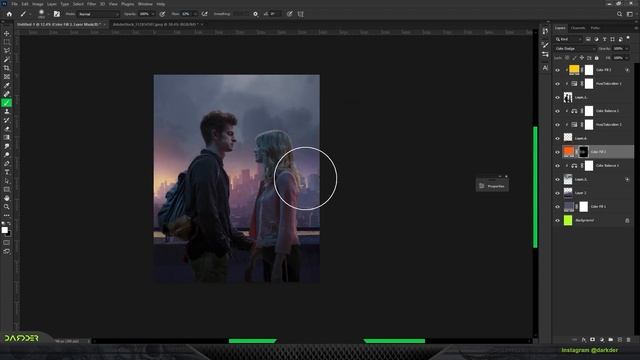Switch to the Paths tab
The image size is (640, 360).
595,28
